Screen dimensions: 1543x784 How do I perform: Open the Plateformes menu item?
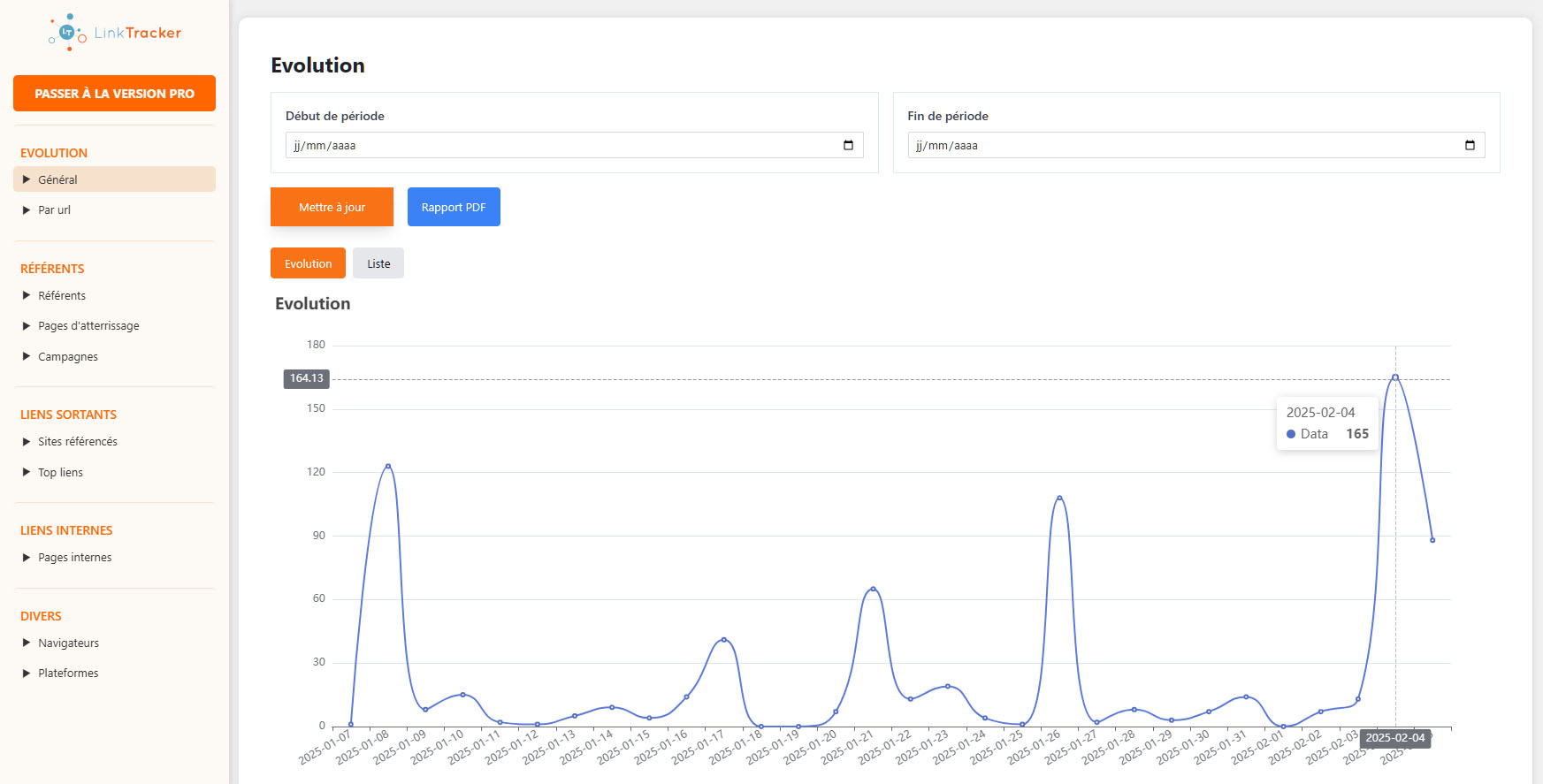(114, 673)
